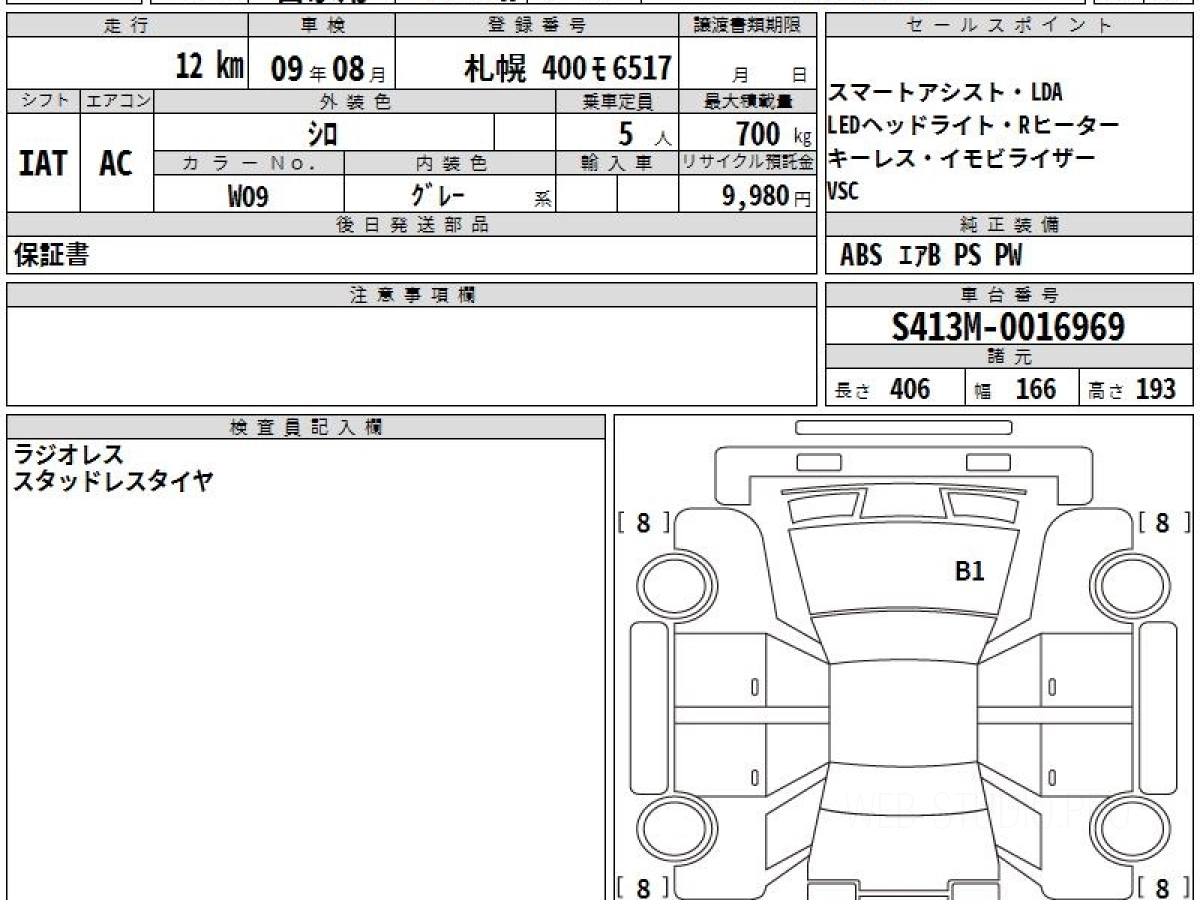Click the スマートアシスト・LDA line
Screen dimensions: 1200x900
(945, 93)
